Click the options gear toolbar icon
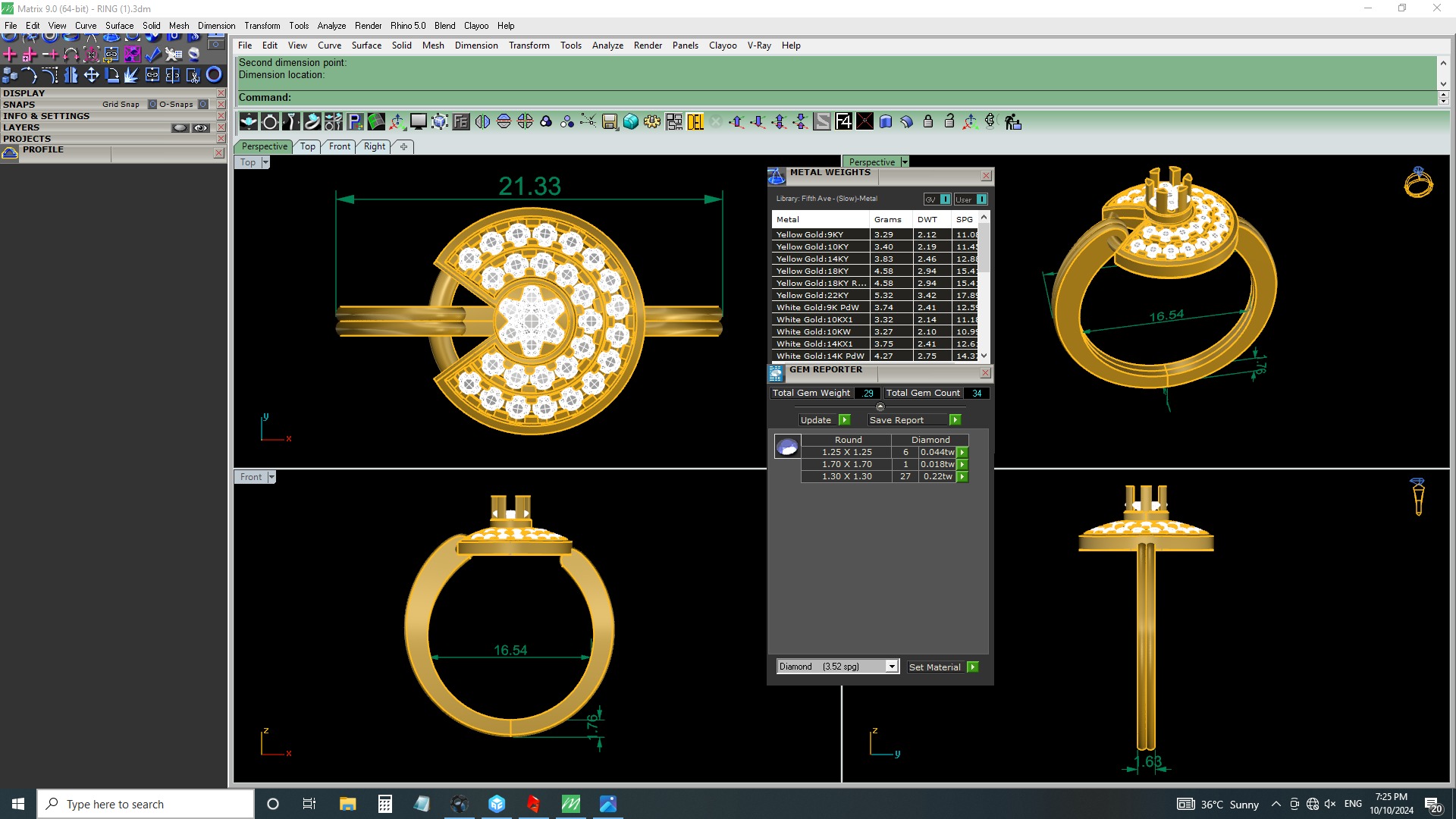Viewport: 1456px width, 819px height. coord(652,121)
